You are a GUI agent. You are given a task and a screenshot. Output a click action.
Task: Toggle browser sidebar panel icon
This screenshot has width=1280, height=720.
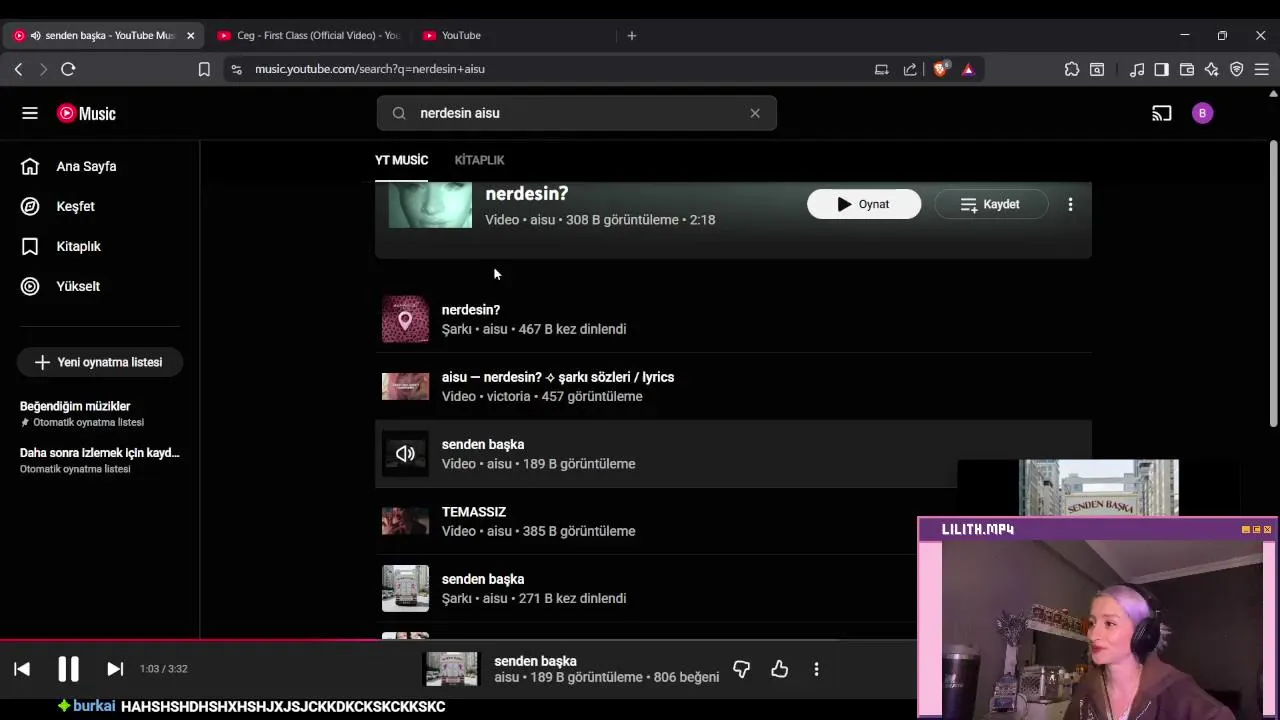[1161, 69]
